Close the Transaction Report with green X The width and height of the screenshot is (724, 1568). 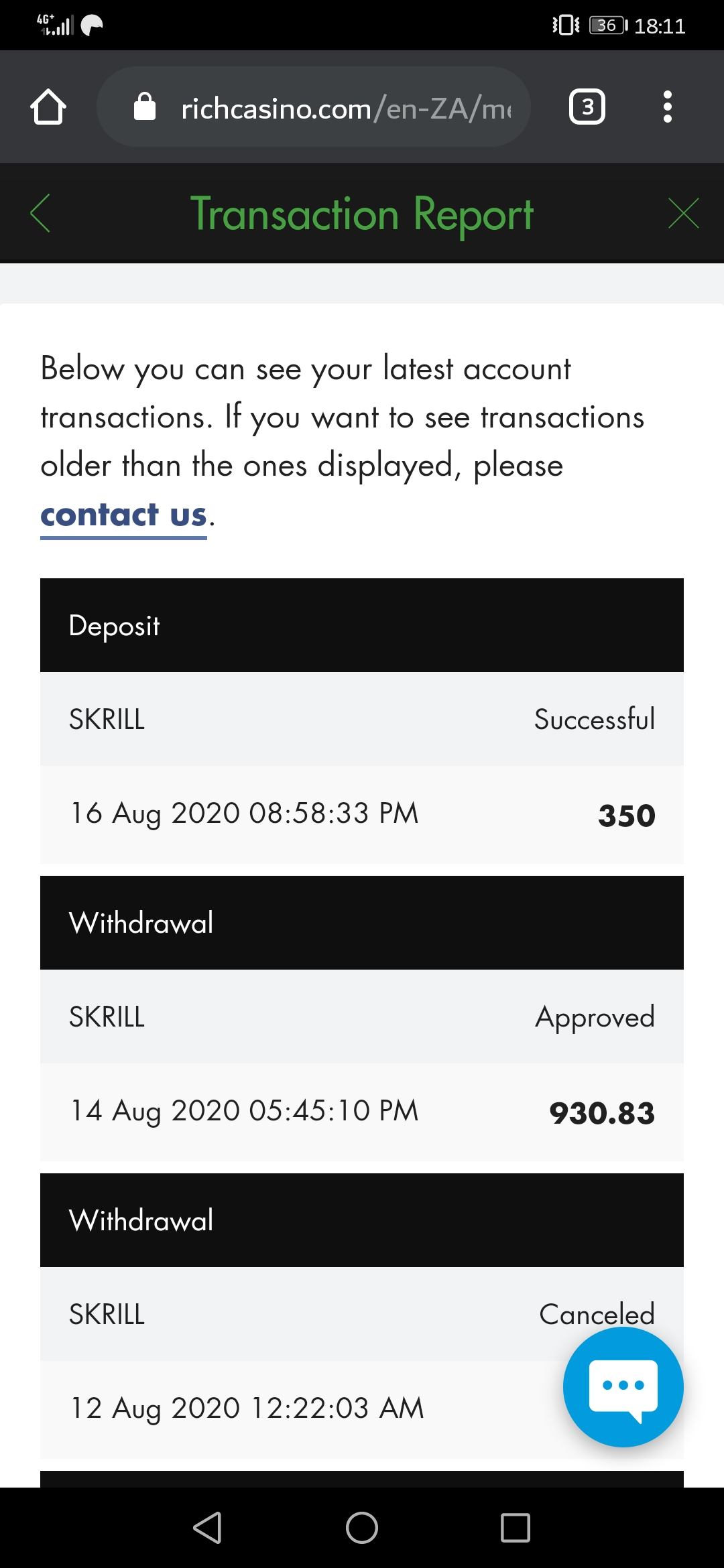click(x=683, y=214)
